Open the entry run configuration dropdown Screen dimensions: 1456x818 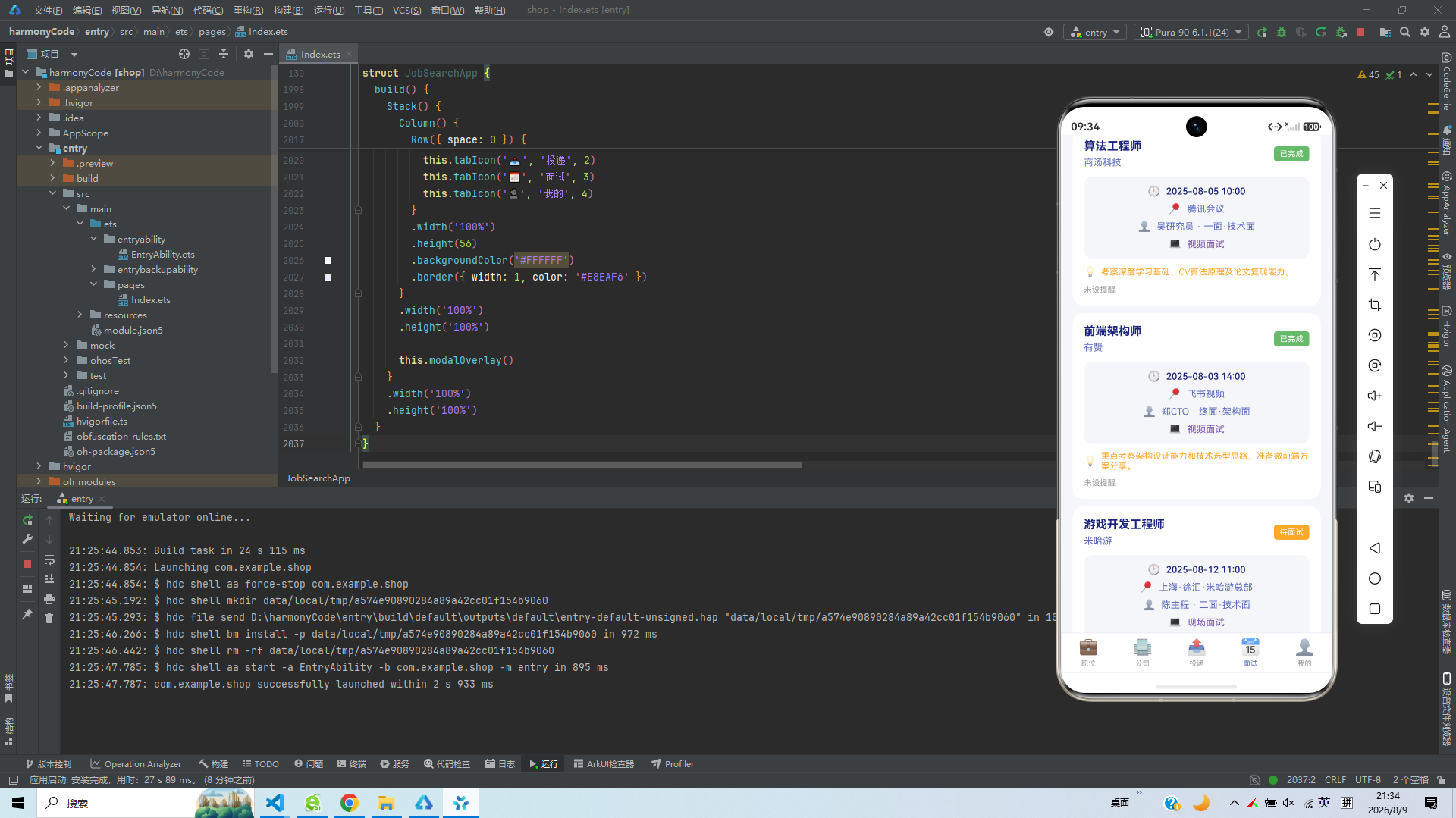(x=1096, y=33)
